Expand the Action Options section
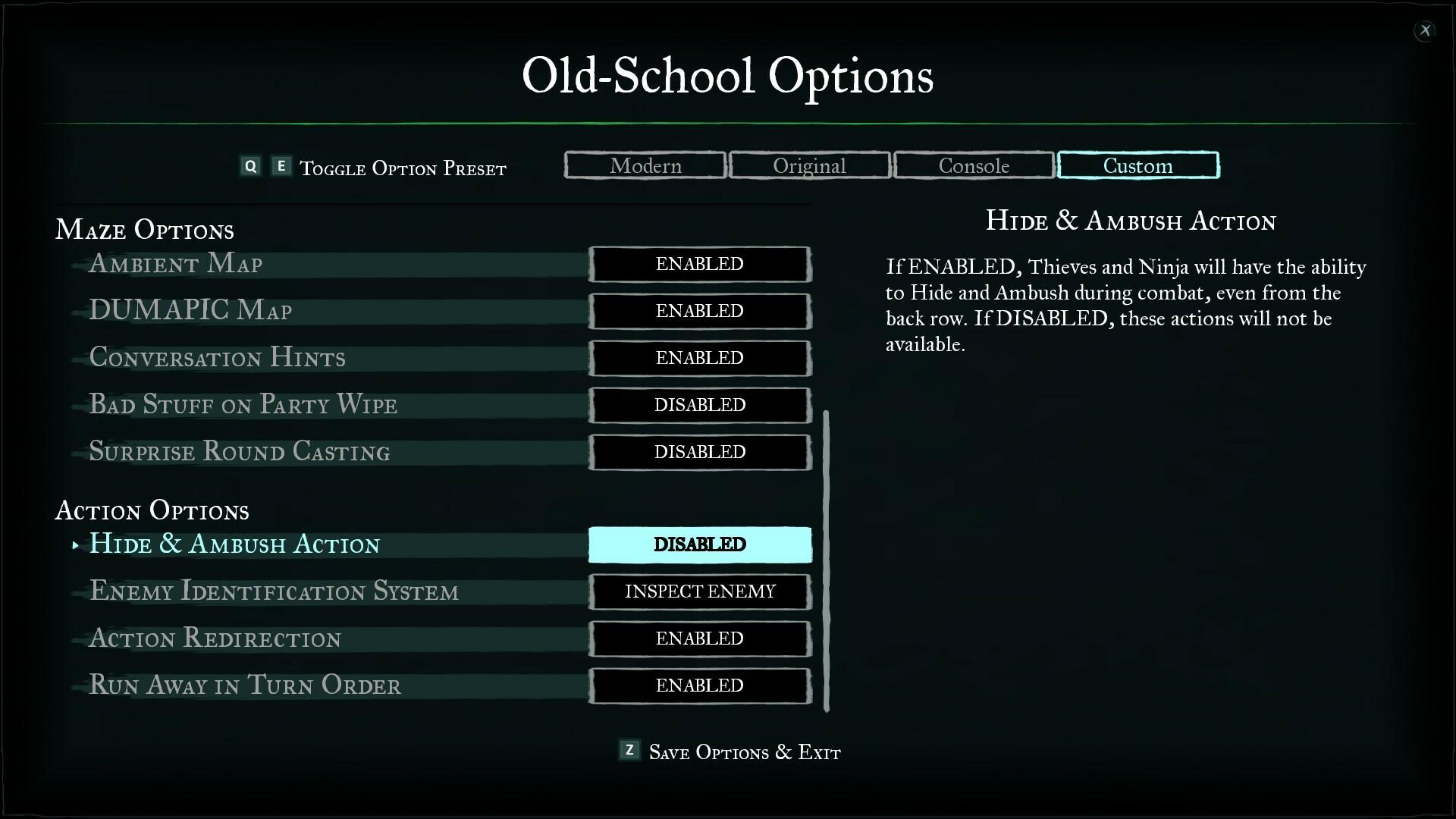 (x=152, y=509)
